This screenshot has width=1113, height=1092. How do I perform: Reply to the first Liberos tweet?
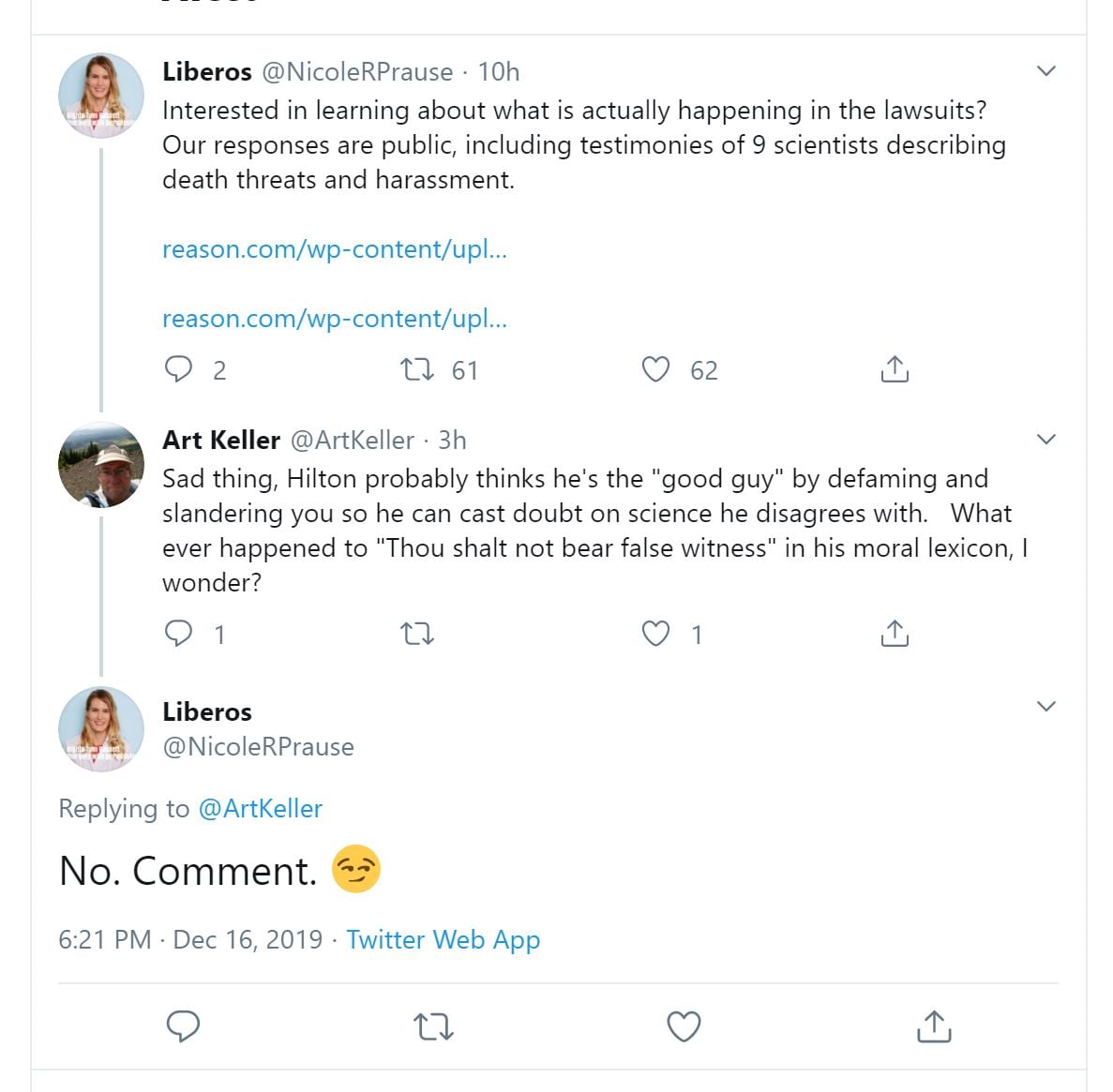pos(178,370)
